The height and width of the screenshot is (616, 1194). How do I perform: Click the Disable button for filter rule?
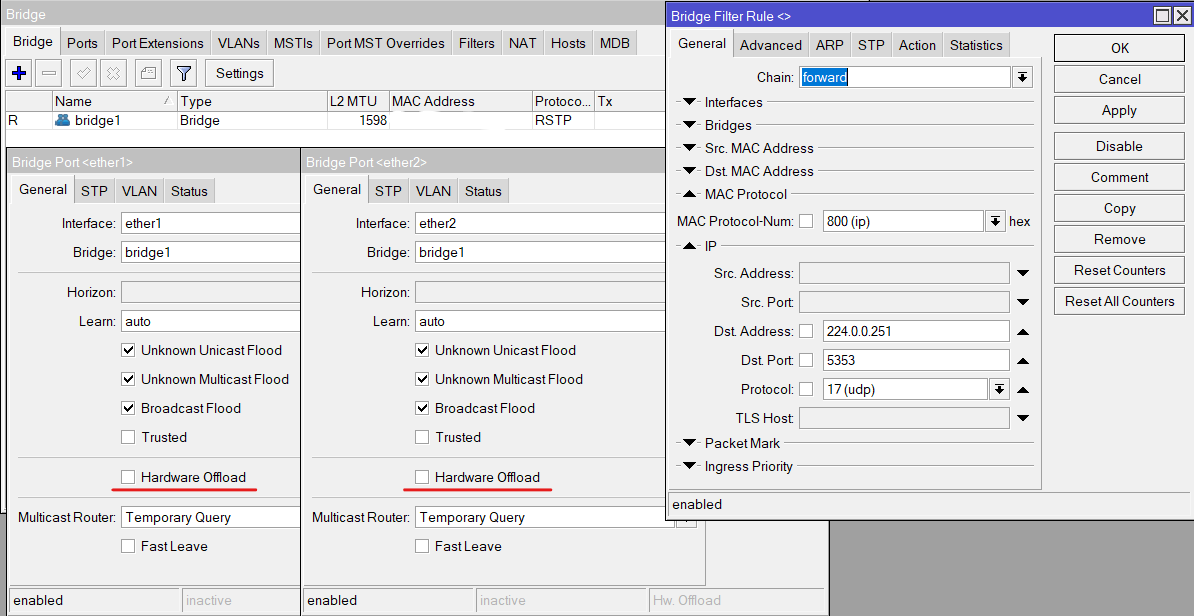(x=1119, y=146)
